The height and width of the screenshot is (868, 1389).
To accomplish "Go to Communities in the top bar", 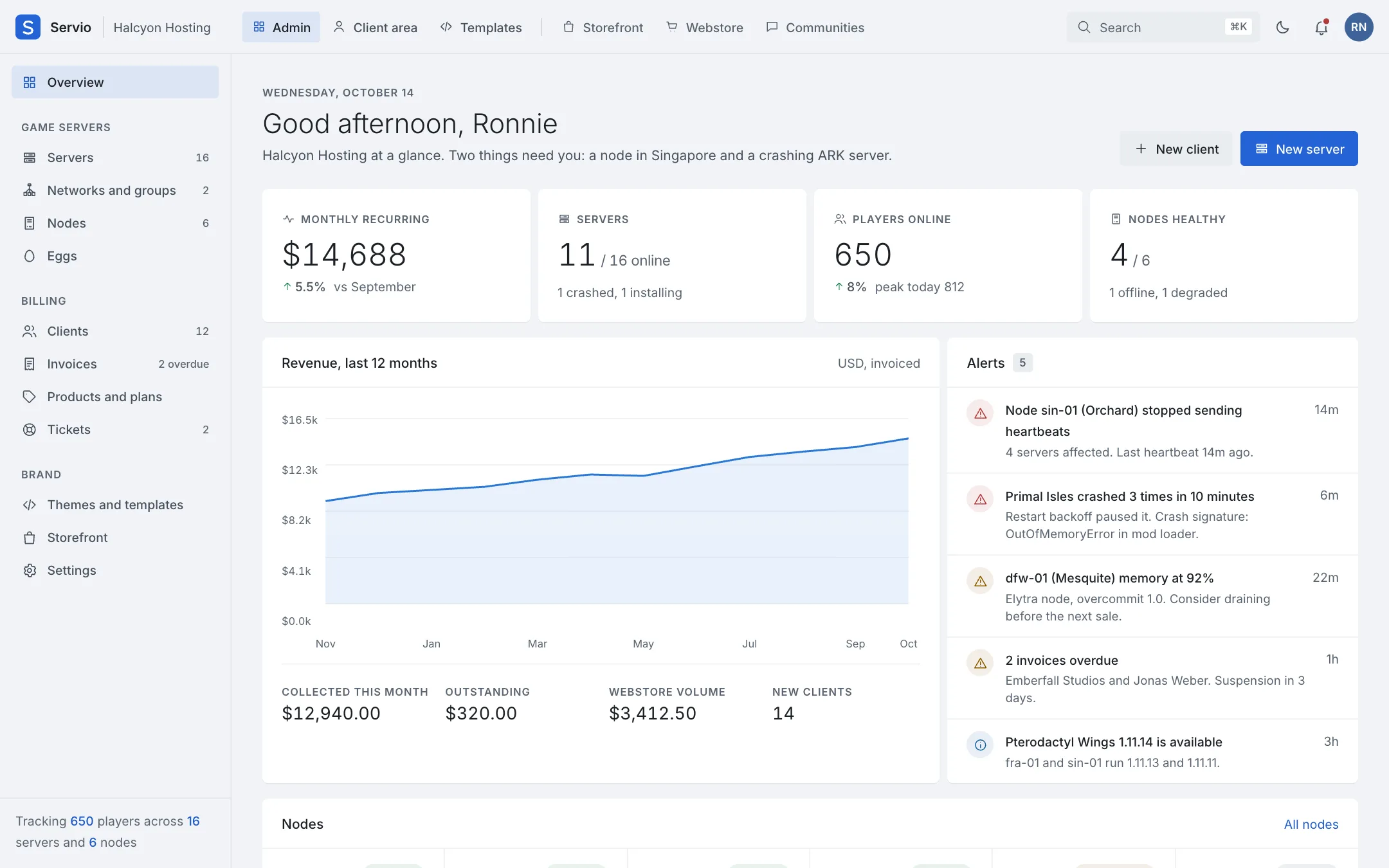I will click(815, 27).
